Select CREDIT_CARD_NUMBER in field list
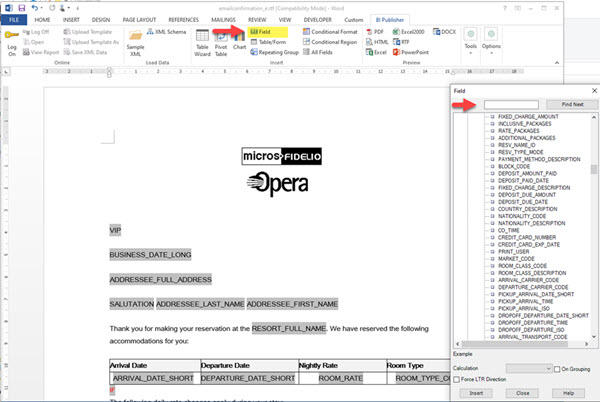The image size is (600, 402). tap(527, 238)
